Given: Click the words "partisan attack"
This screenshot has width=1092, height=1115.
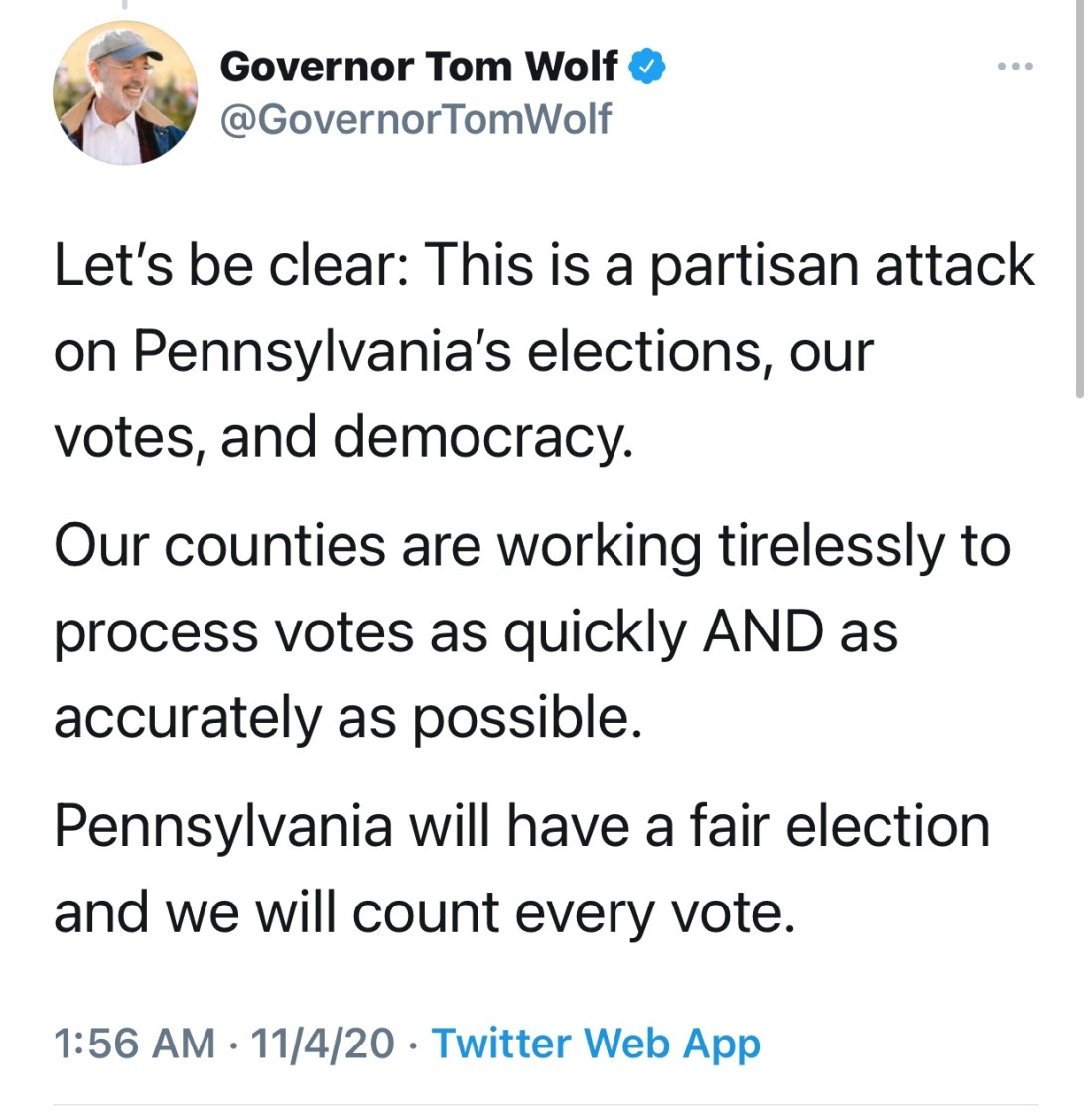Looking at the screenshot, I should pos(842,266).
